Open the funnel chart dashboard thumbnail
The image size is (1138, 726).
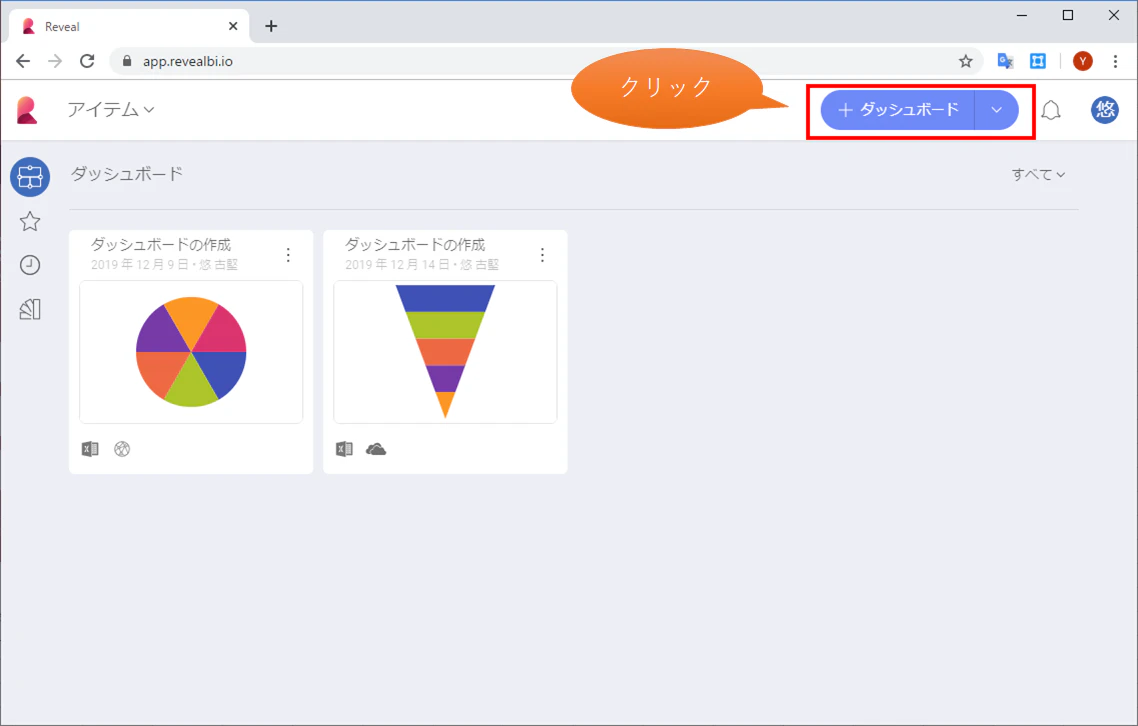[x=445, y=352]
